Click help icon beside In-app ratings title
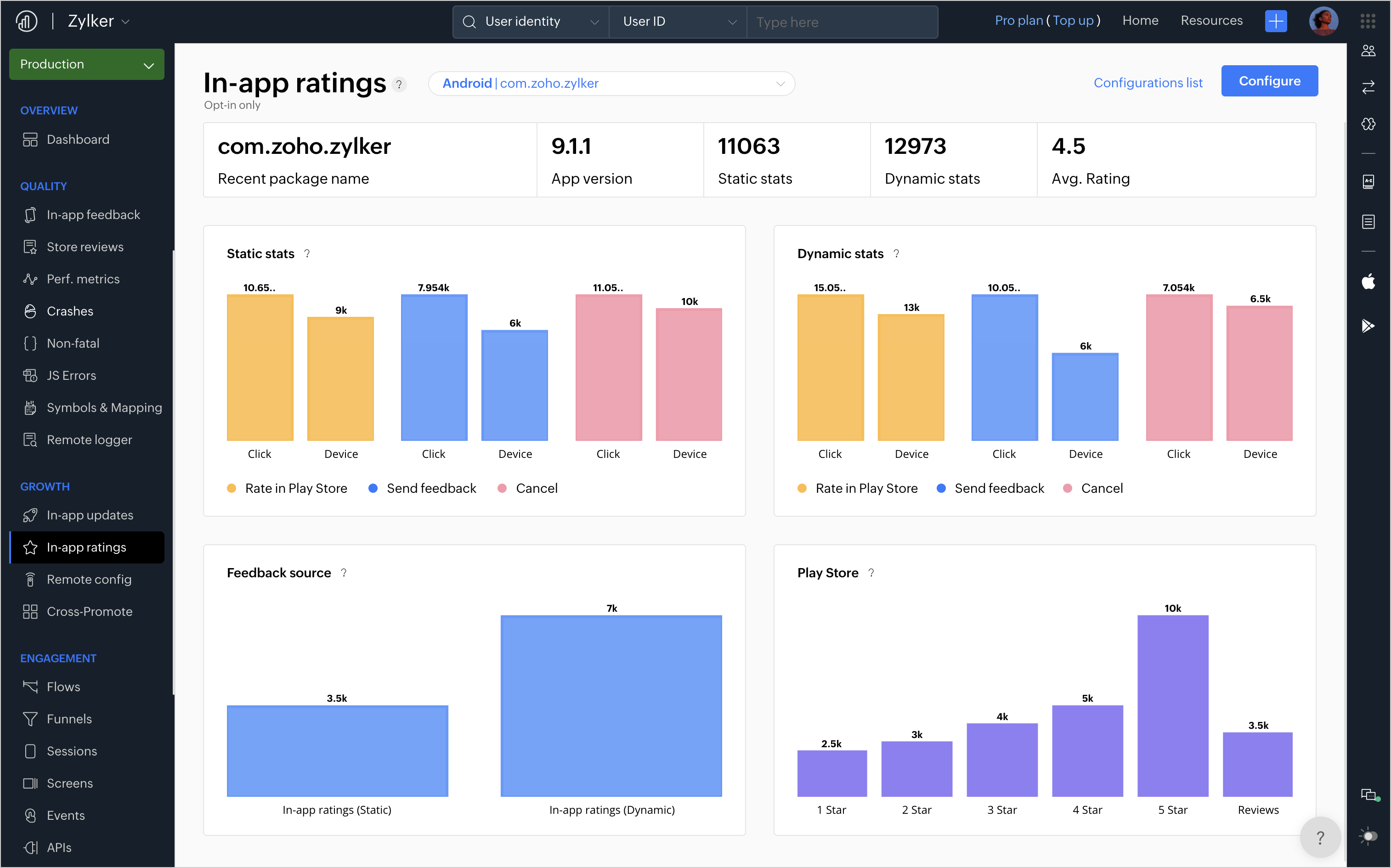Image resolution: width=1391 pixels, height=868 pixels. pyautogui.click(x=399, y=85)
